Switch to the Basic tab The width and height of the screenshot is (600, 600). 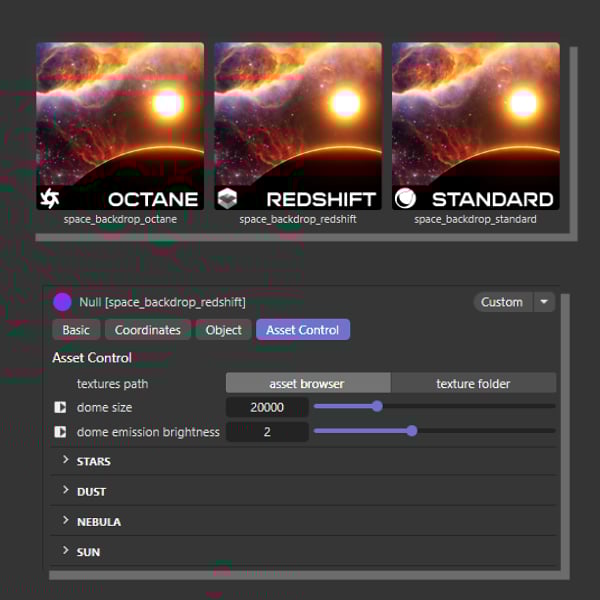tap(76, 330)
